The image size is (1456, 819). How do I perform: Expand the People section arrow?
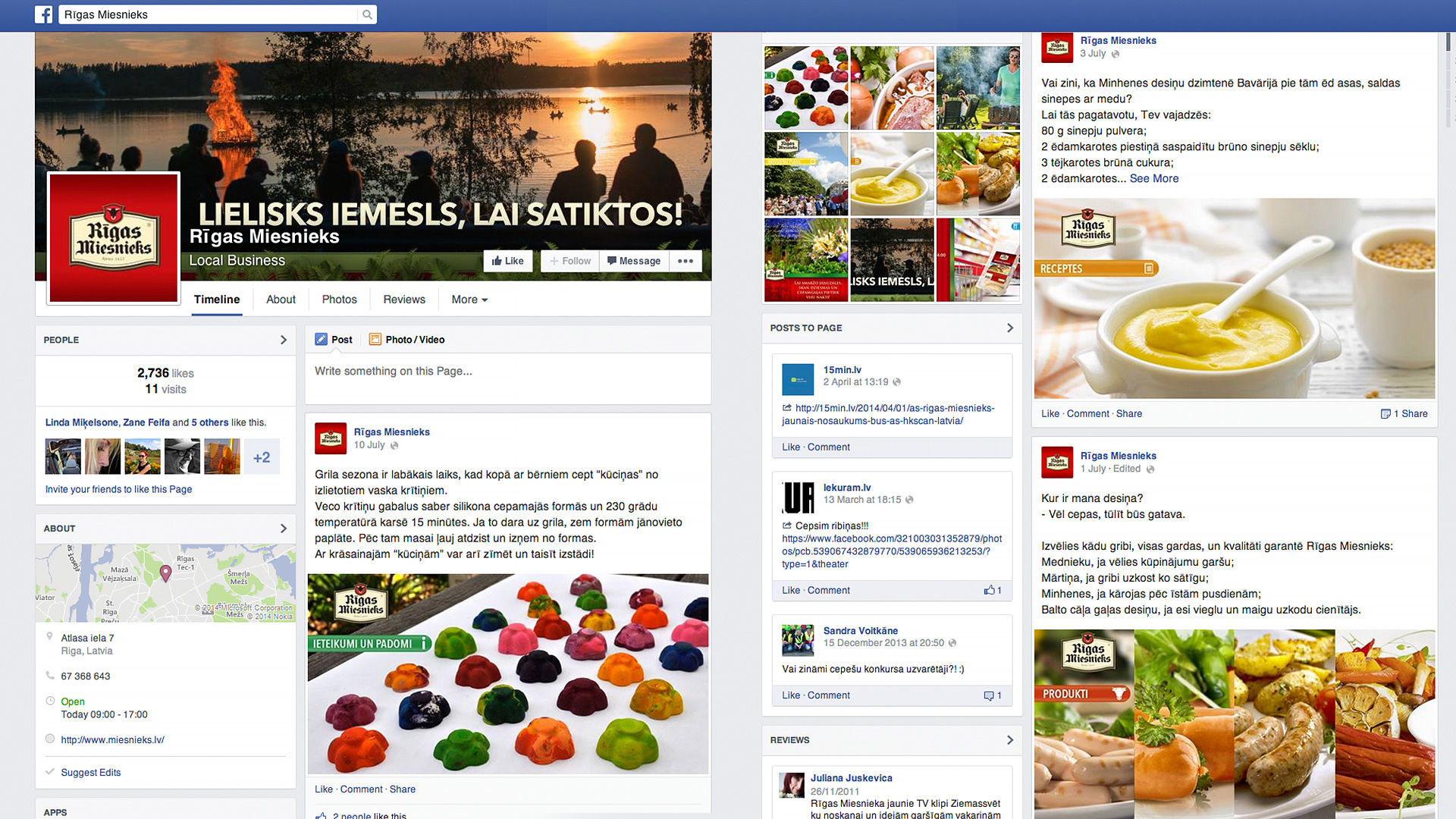(284, 340)
